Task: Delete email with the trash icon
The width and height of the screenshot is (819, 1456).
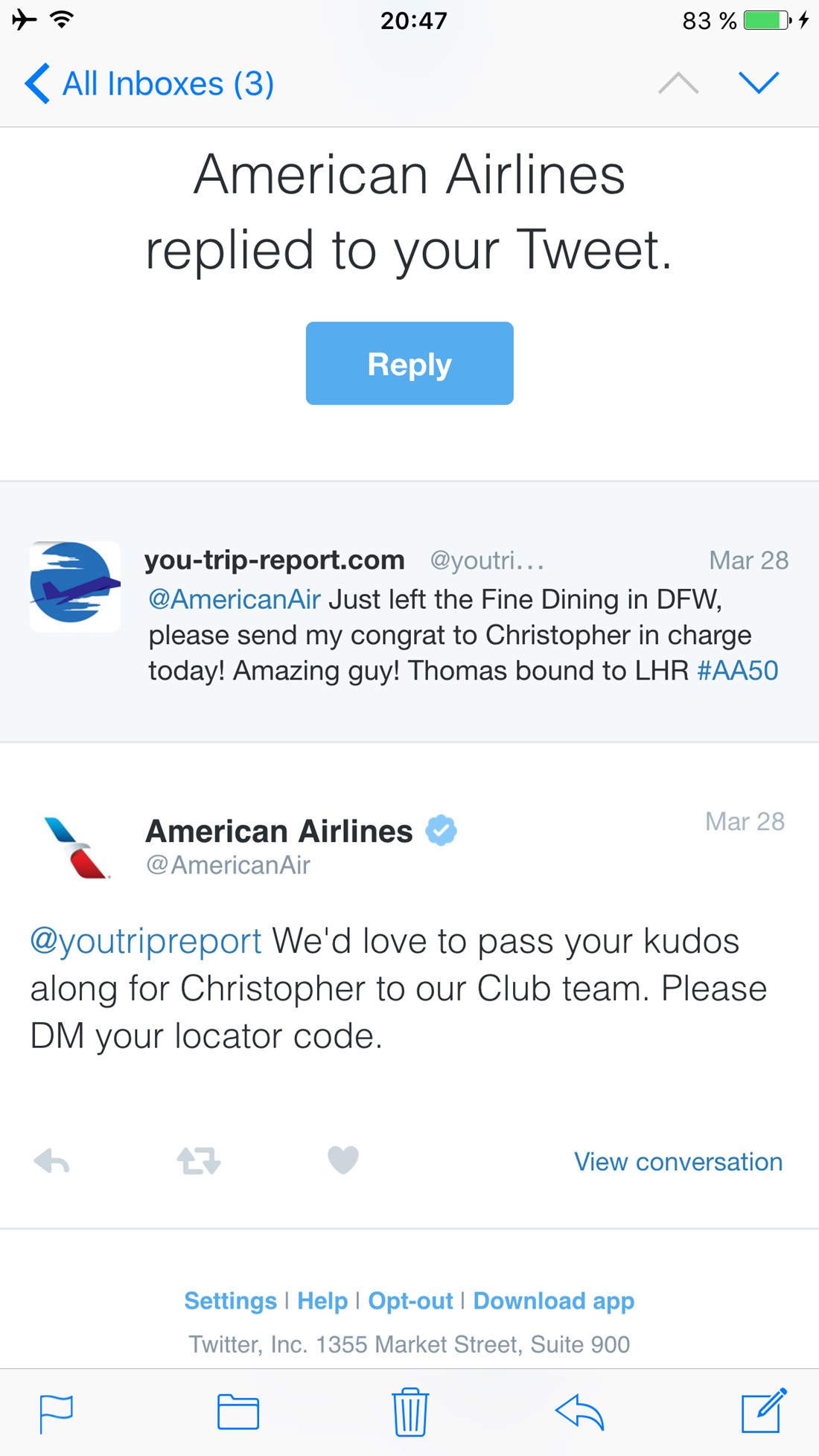Action: click(409, 1412)
